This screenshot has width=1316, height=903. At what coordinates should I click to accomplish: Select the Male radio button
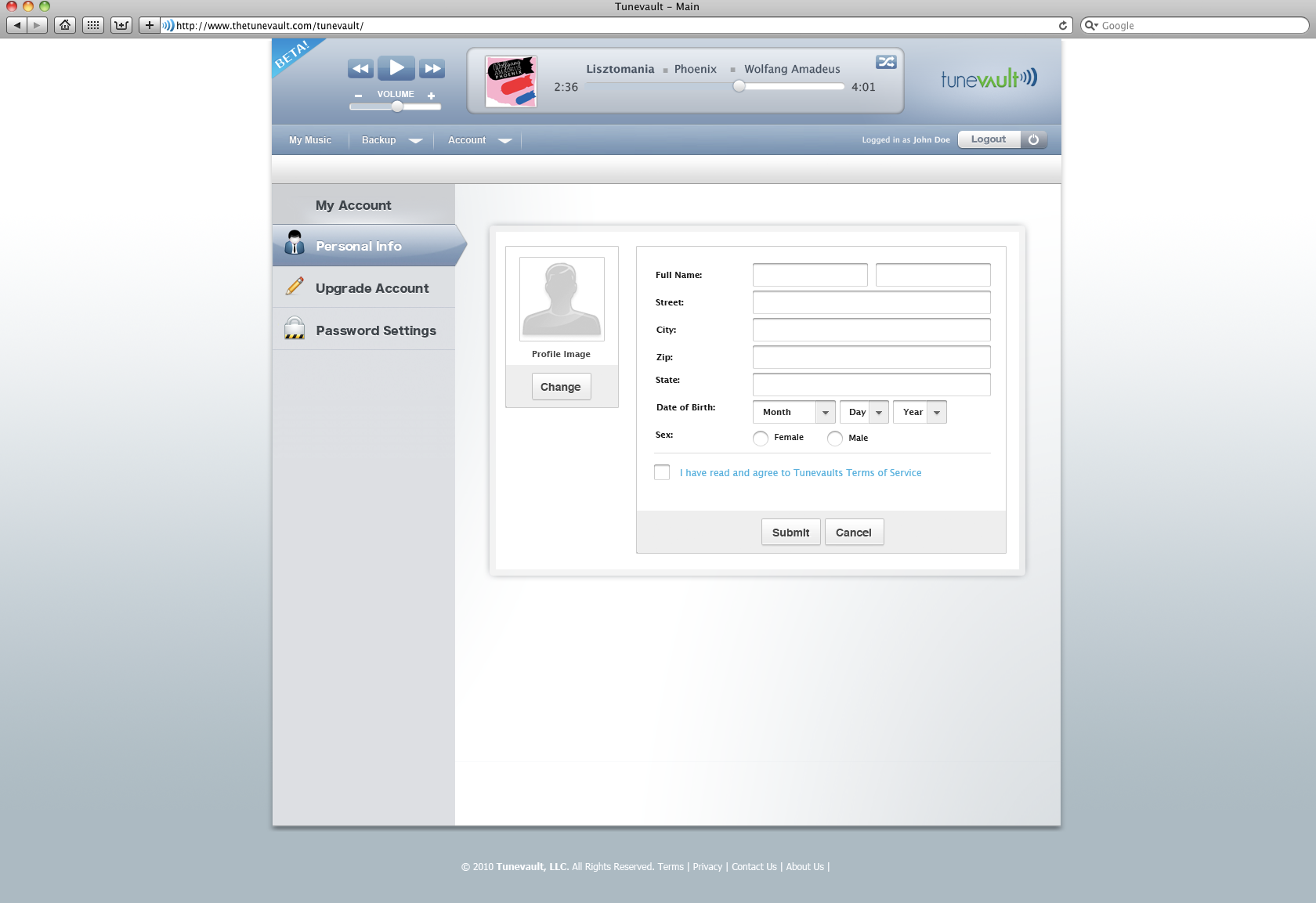point(835,439)
